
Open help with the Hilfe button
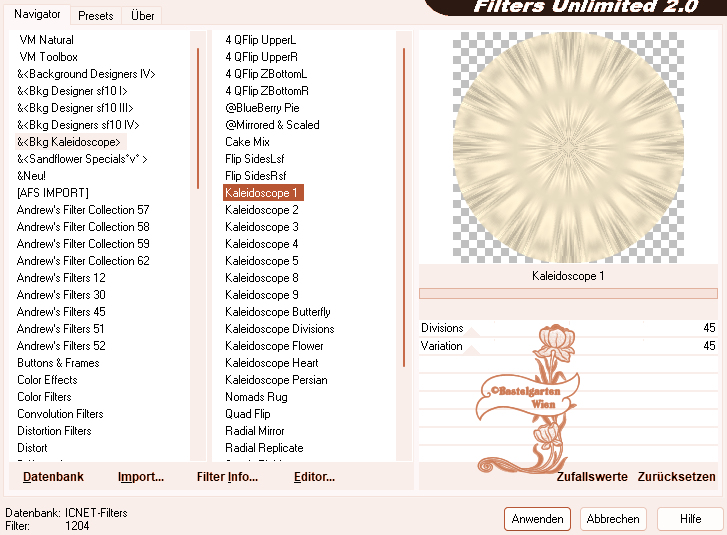point(690,519)
